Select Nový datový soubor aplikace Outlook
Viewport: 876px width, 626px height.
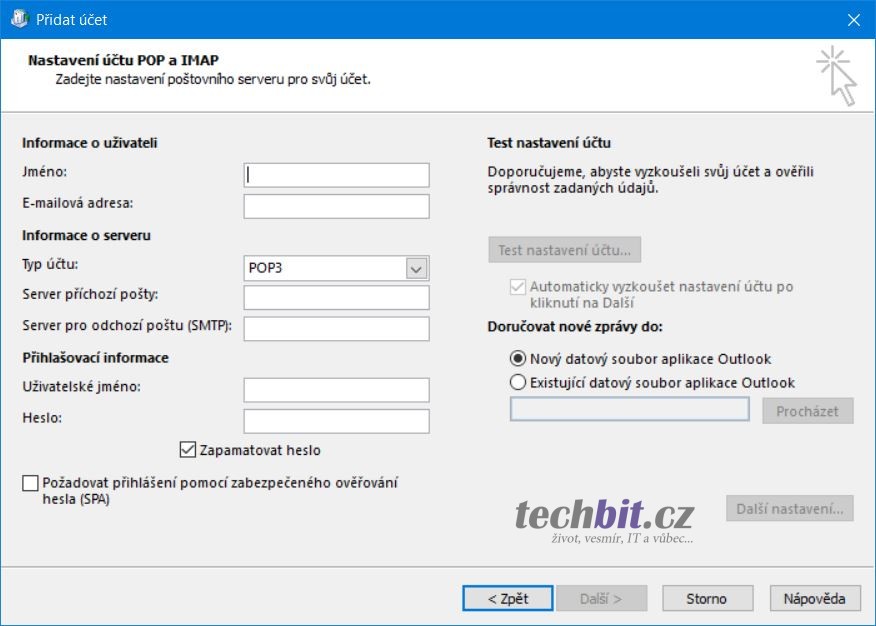pyautogui.click(x=518, y=359)
